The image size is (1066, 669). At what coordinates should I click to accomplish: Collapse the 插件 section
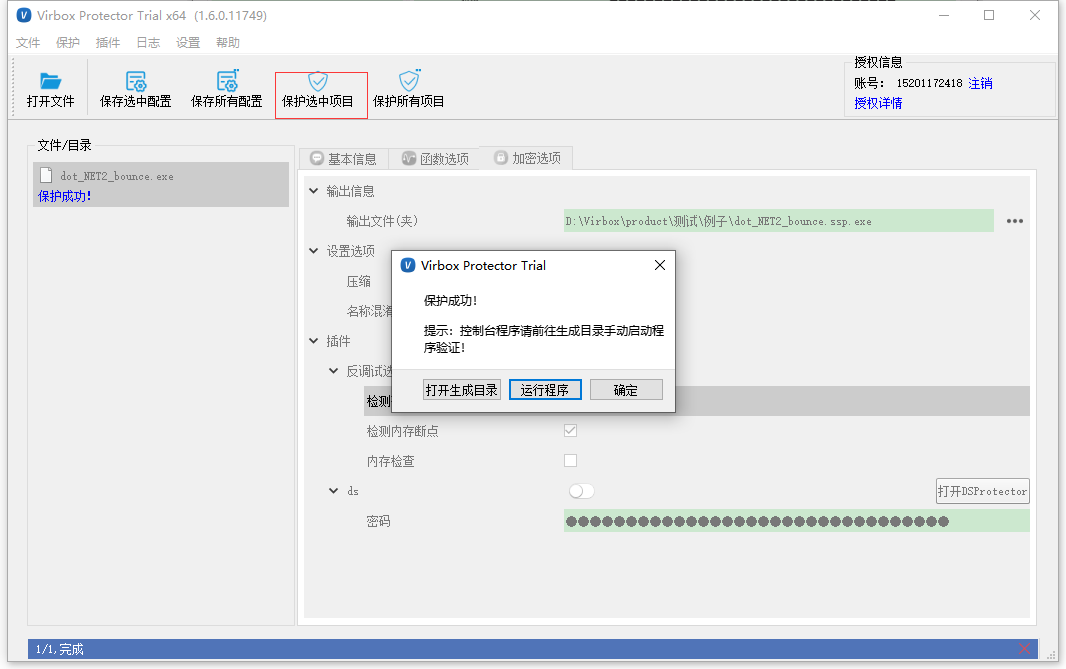313,341
